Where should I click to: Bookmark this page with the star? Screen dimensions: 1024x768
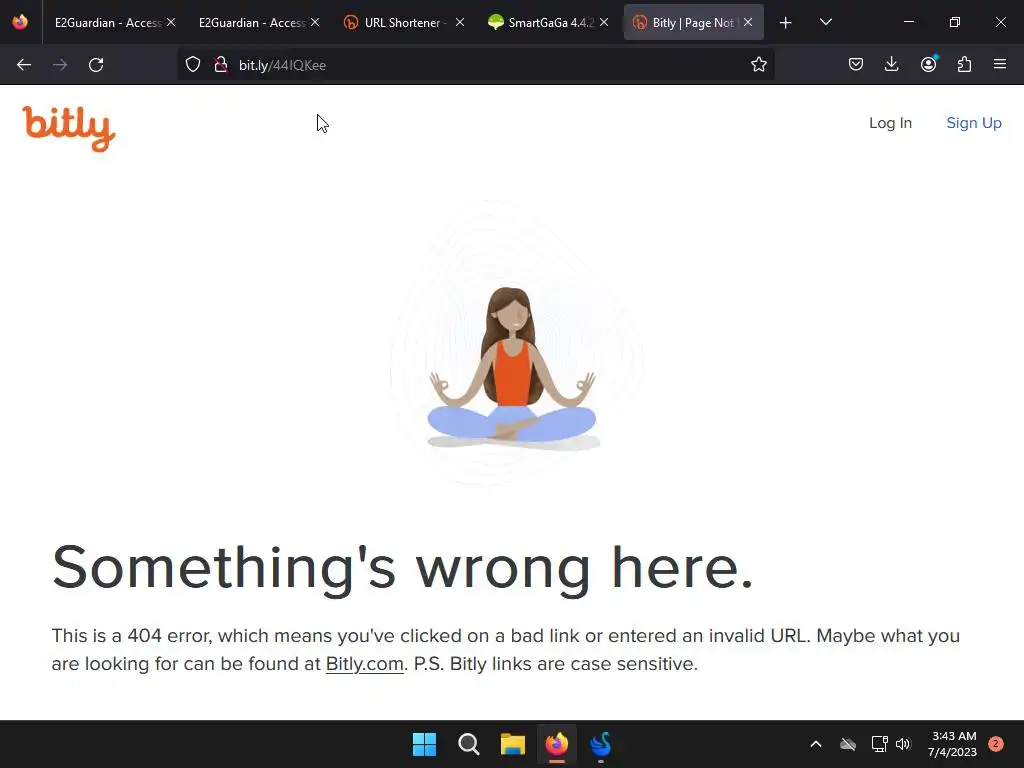coord(758,65)
